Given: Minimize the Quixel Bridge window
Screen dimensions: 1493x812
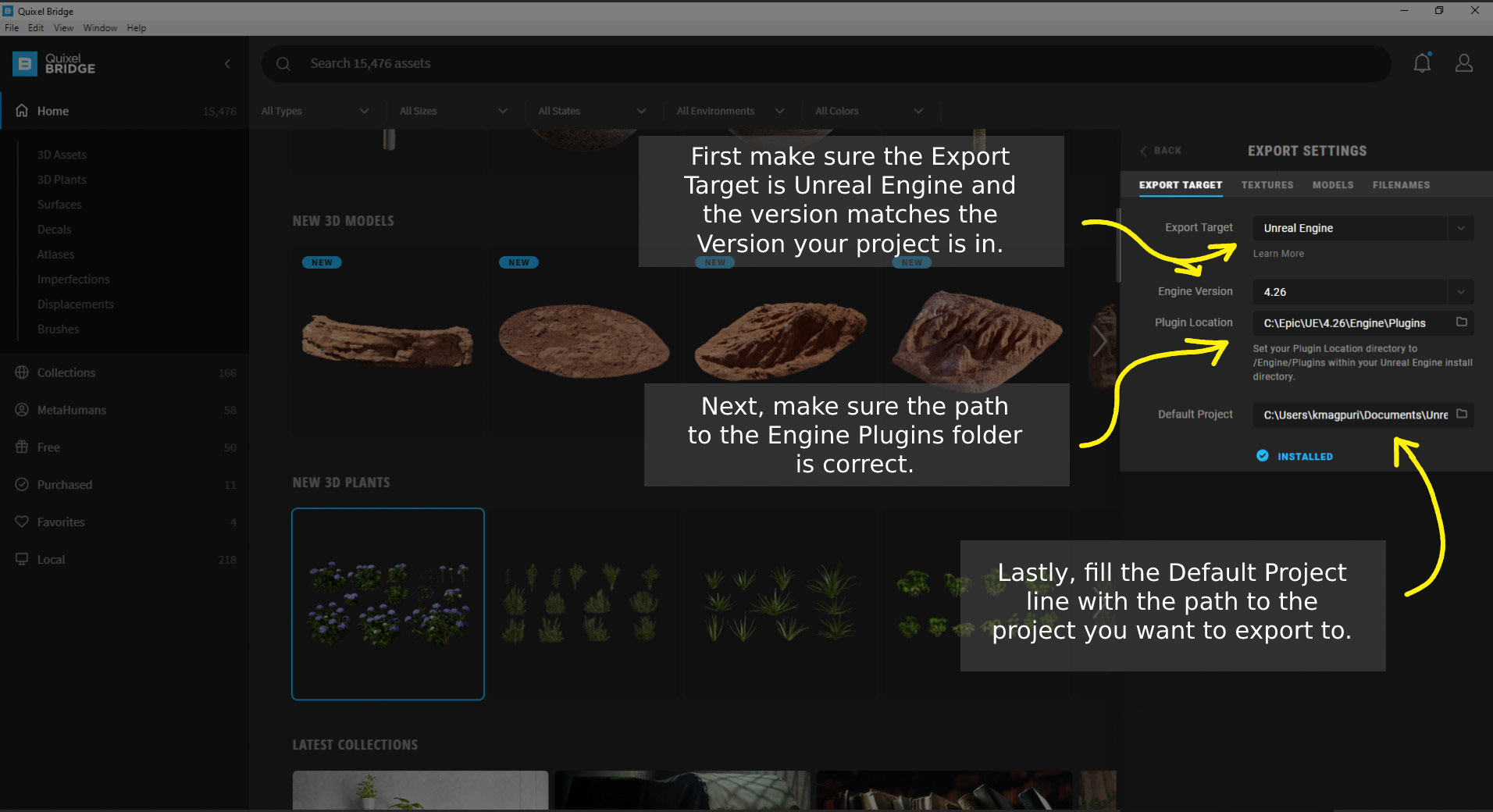Looking at the screenshot, I should [x=1404, y=10].
